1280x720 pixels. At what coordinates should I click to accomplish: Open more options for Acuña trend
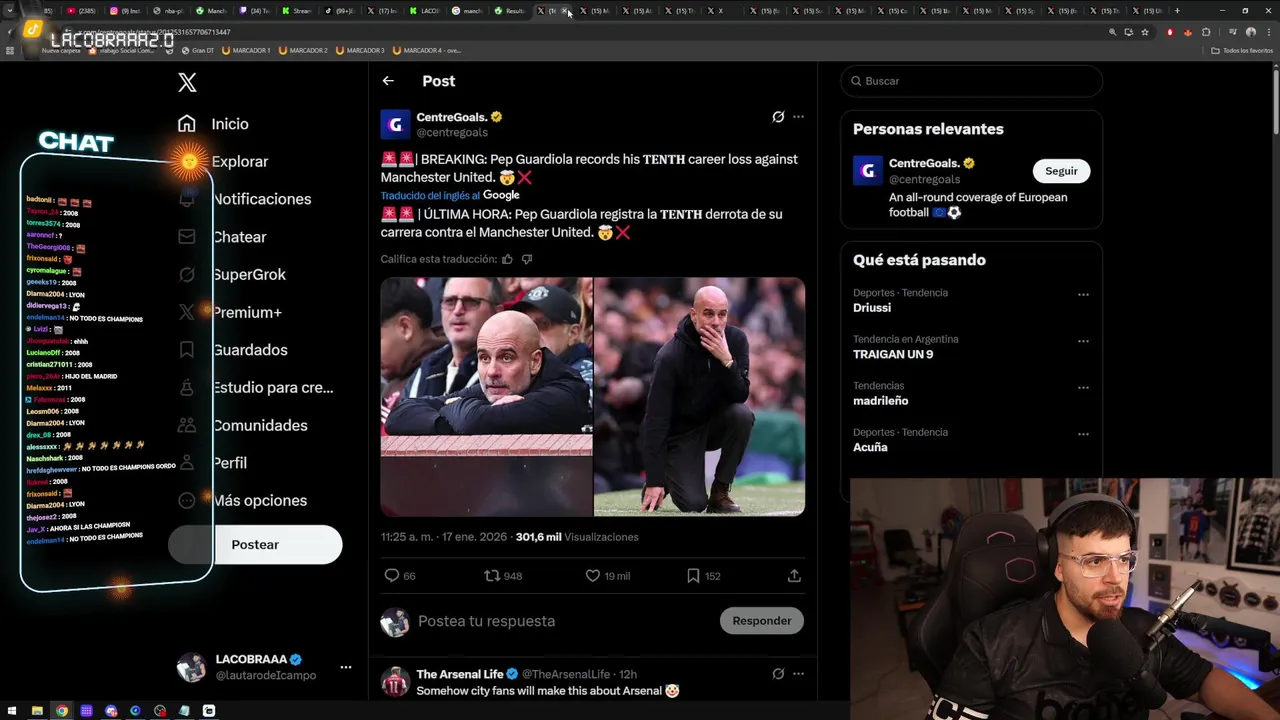[1083, 434]
